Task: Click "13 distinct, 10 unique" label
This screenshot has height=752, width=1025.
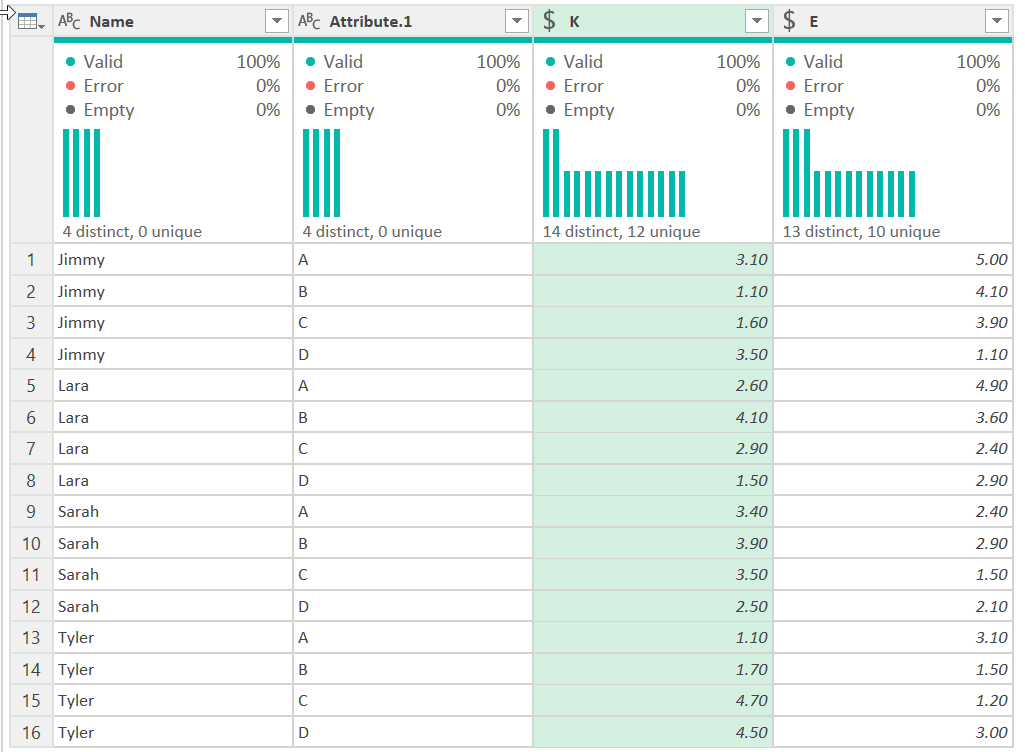Action: [861, 231]
